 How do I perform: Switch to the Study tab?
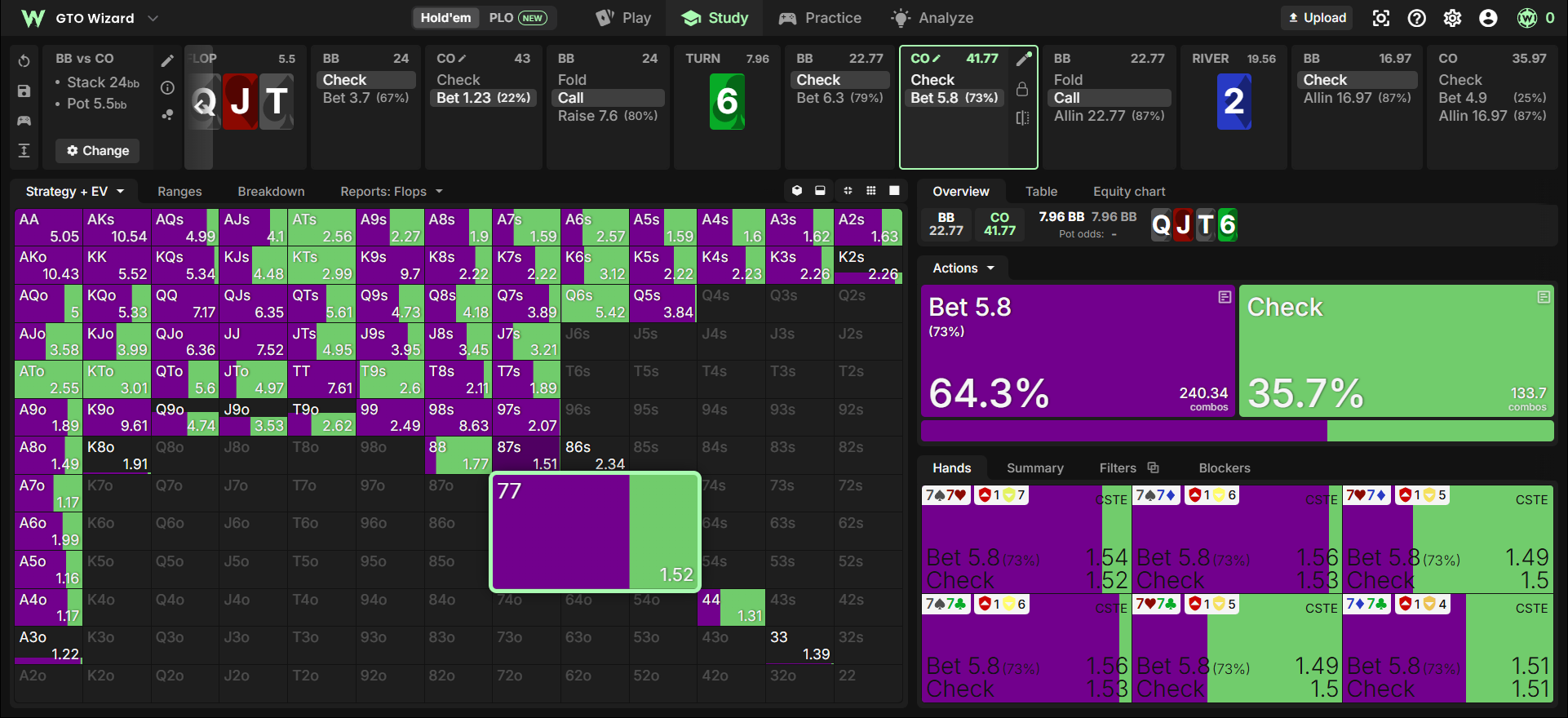point(715,18)
